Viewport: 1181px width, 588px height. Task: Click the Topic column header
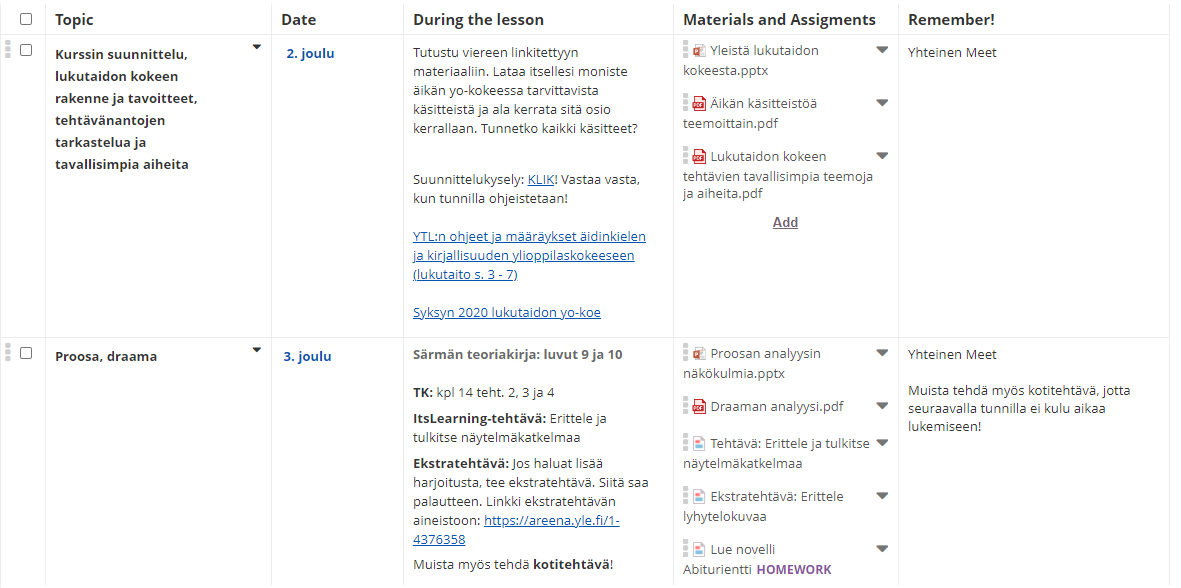[x=74, y=20]
